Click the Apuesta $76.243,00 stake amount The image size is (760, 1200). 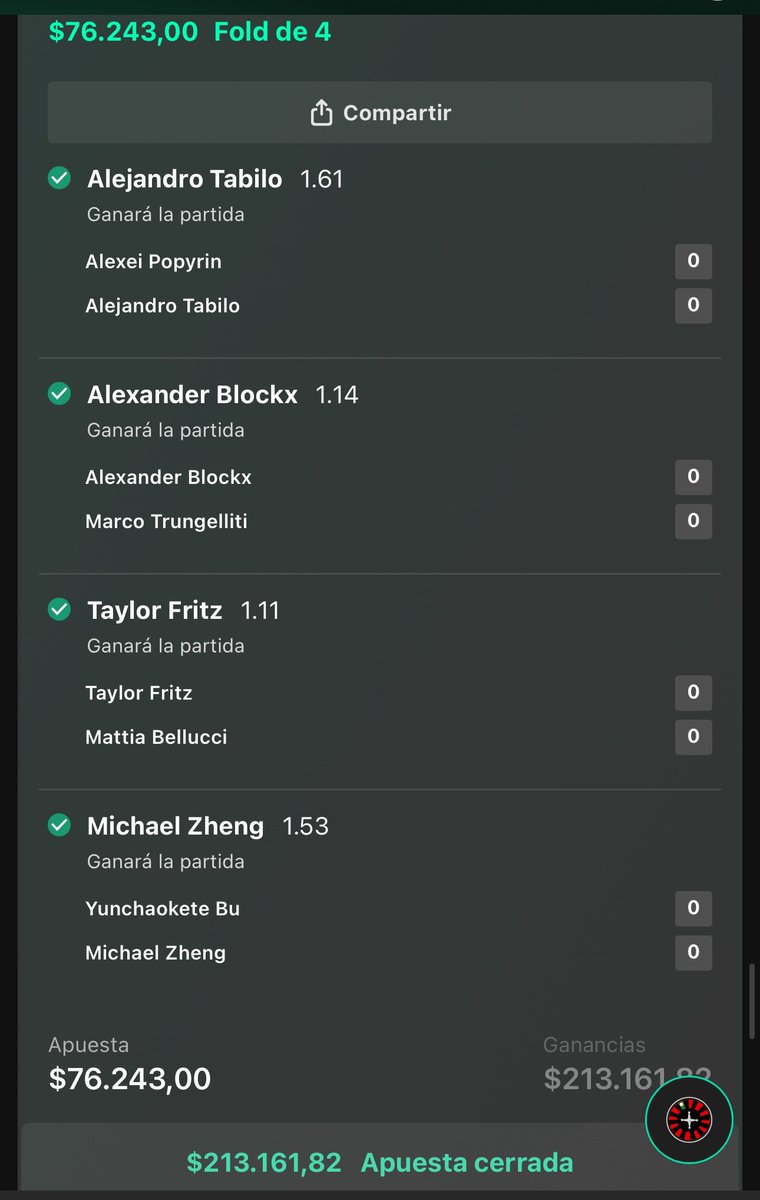[x=130, y=1079]
